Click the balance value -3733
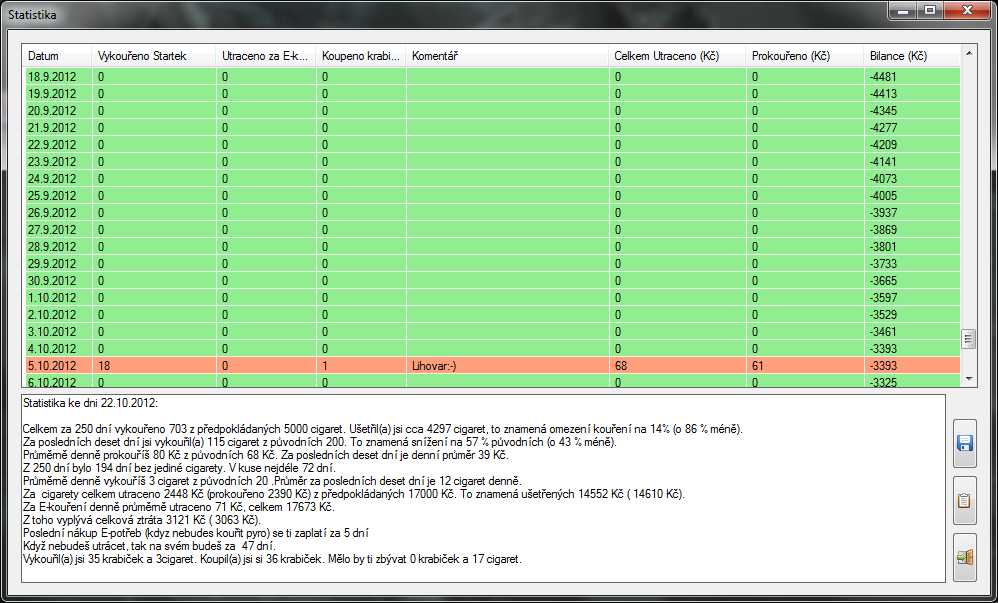 tap(883, 264)
